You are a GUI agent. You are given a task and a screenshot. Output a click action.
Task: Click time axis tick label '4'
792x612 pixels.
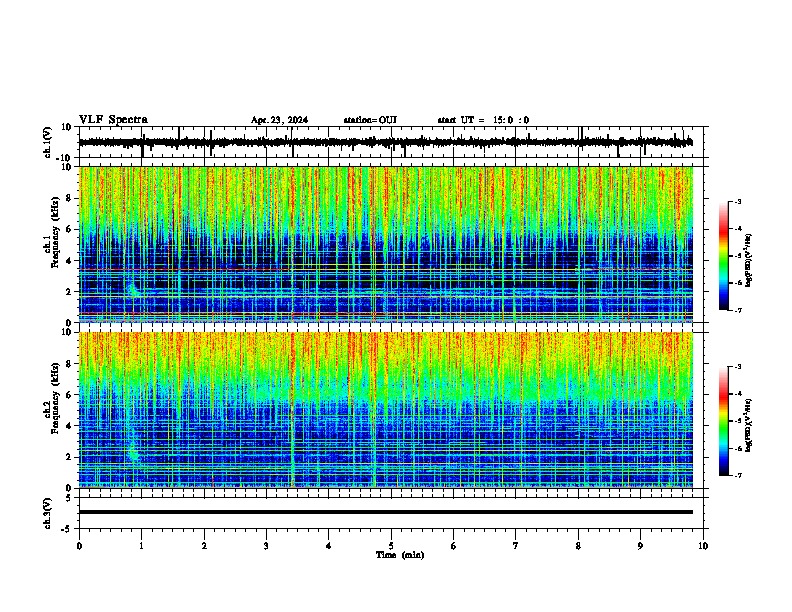329,546
